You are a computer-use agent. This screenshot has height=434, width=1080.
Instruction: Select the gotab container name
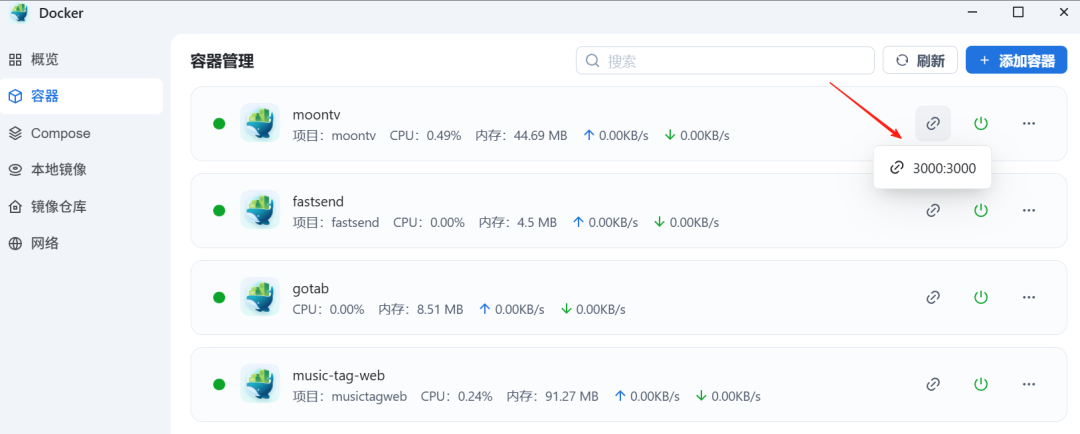pyautogui.click(x=311, y=288)
